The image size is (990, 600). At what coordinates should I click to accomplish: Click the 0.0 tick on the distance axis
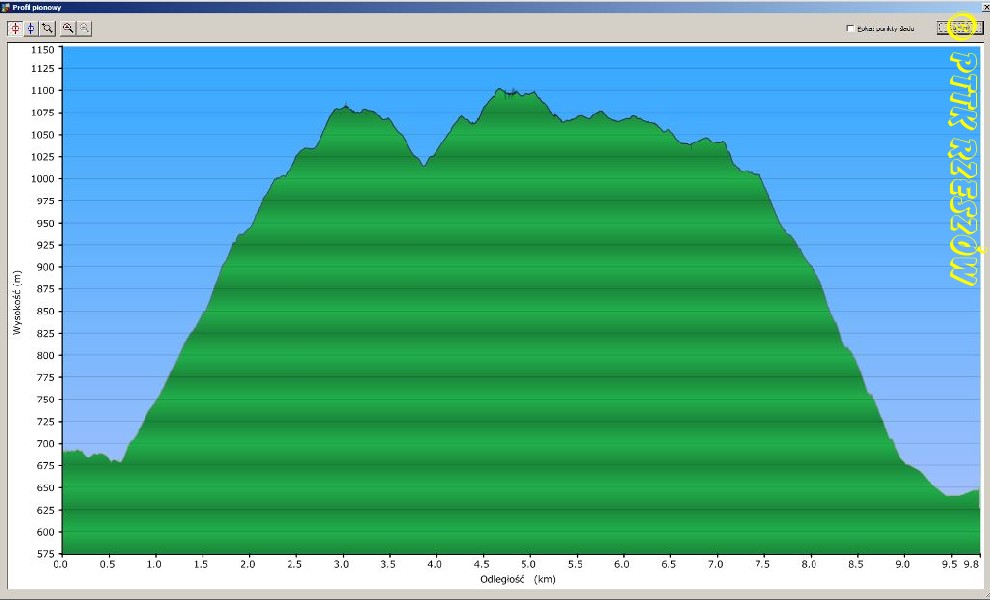(x=61, y=564)
